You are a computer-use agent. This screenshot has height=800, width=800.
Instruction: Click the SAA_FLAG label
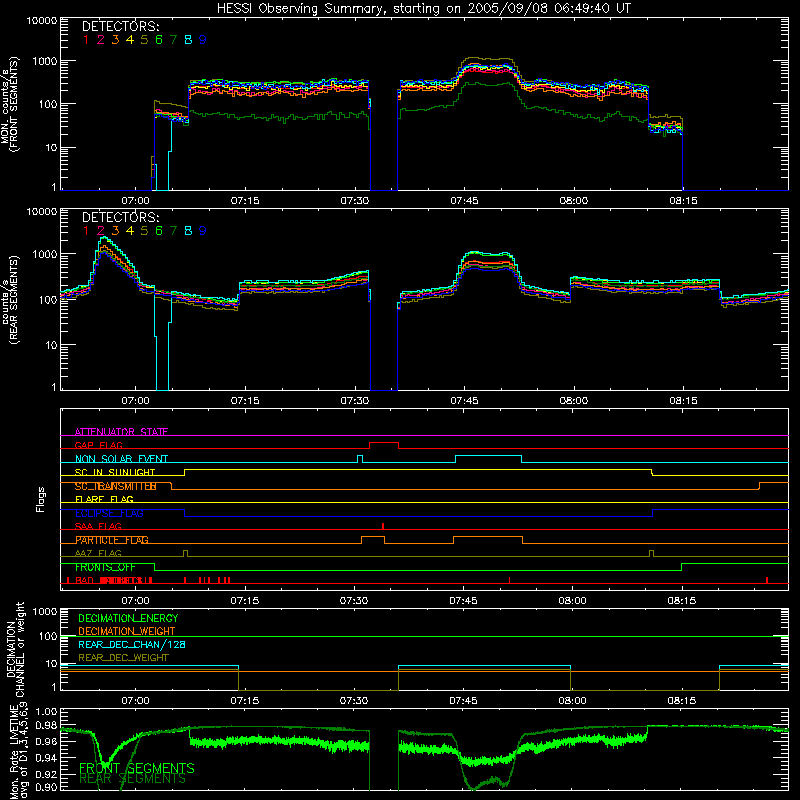[98, 526]
